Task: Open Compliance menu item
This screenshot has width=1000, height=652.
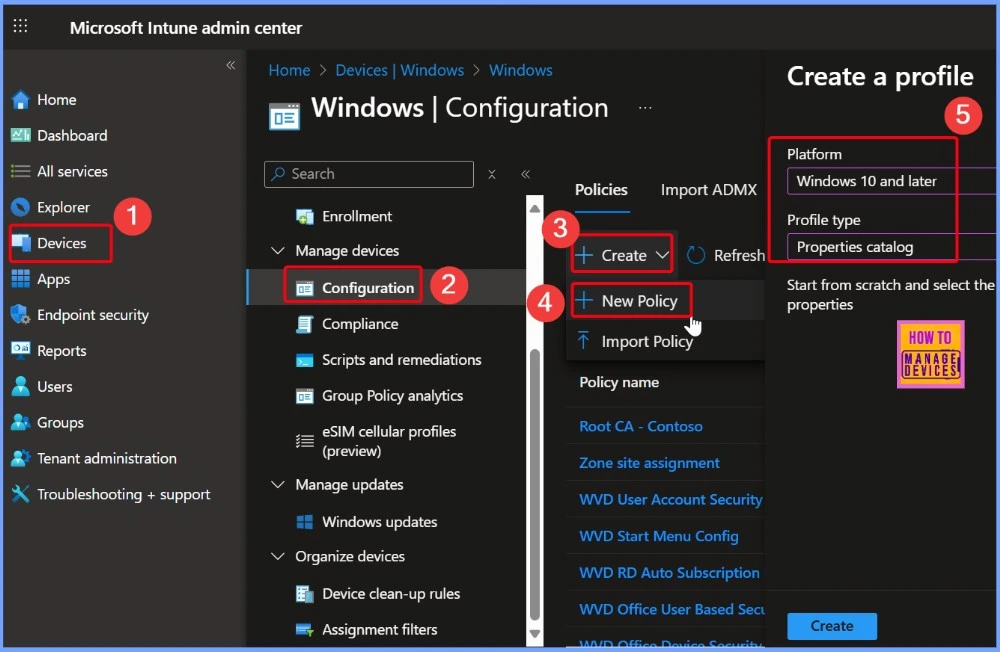Action: (x=360, y=324)
